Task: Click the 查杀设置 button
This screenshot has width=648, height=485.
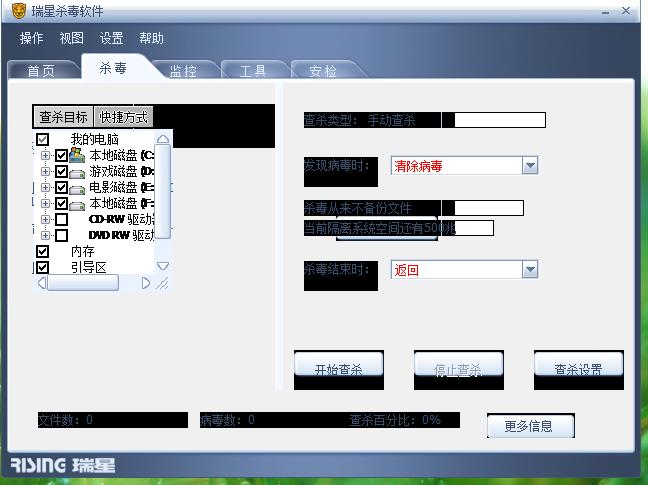Action: (x=579, y=365)
